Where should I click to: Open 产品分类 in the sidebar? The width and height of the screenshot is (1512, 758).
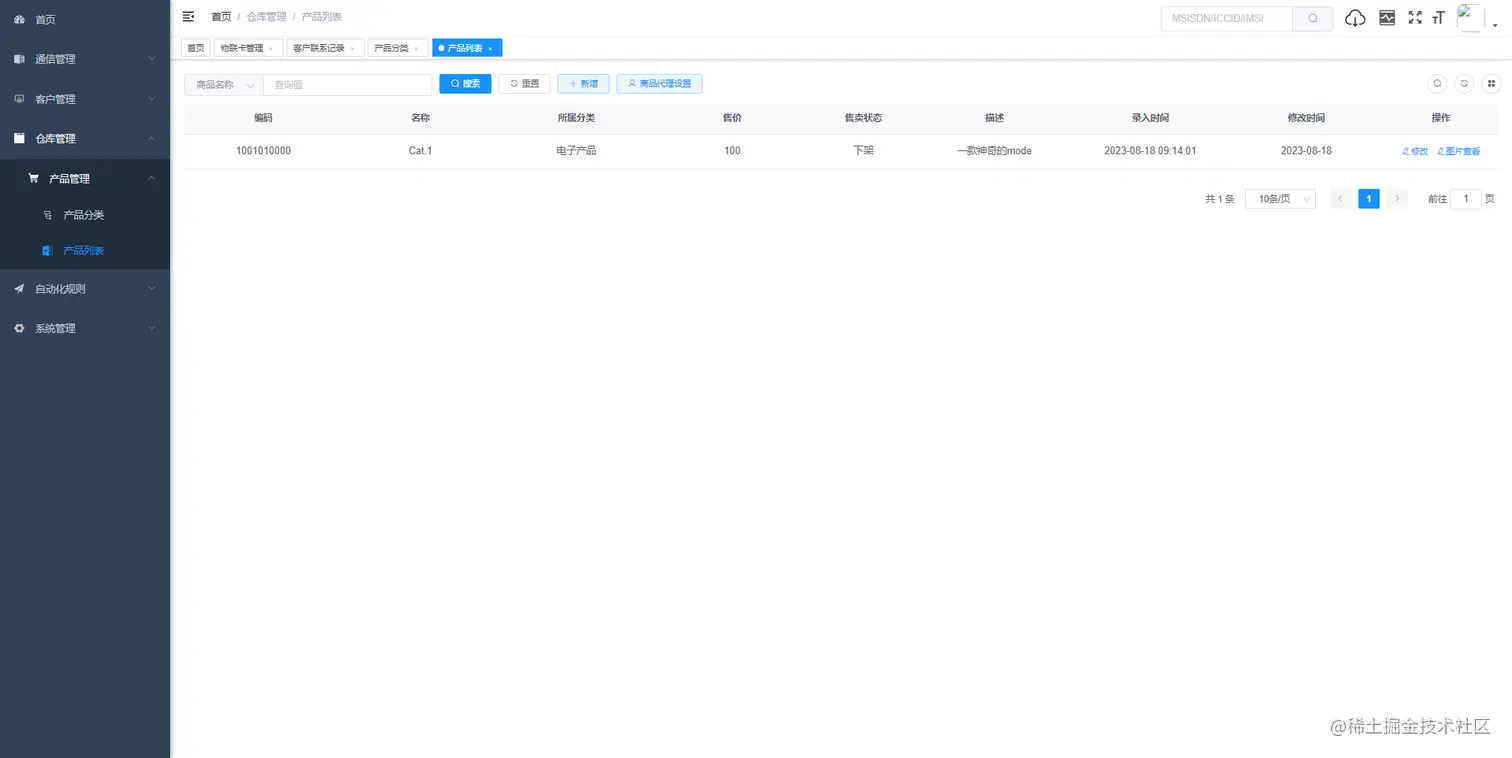tap(85, 215)
